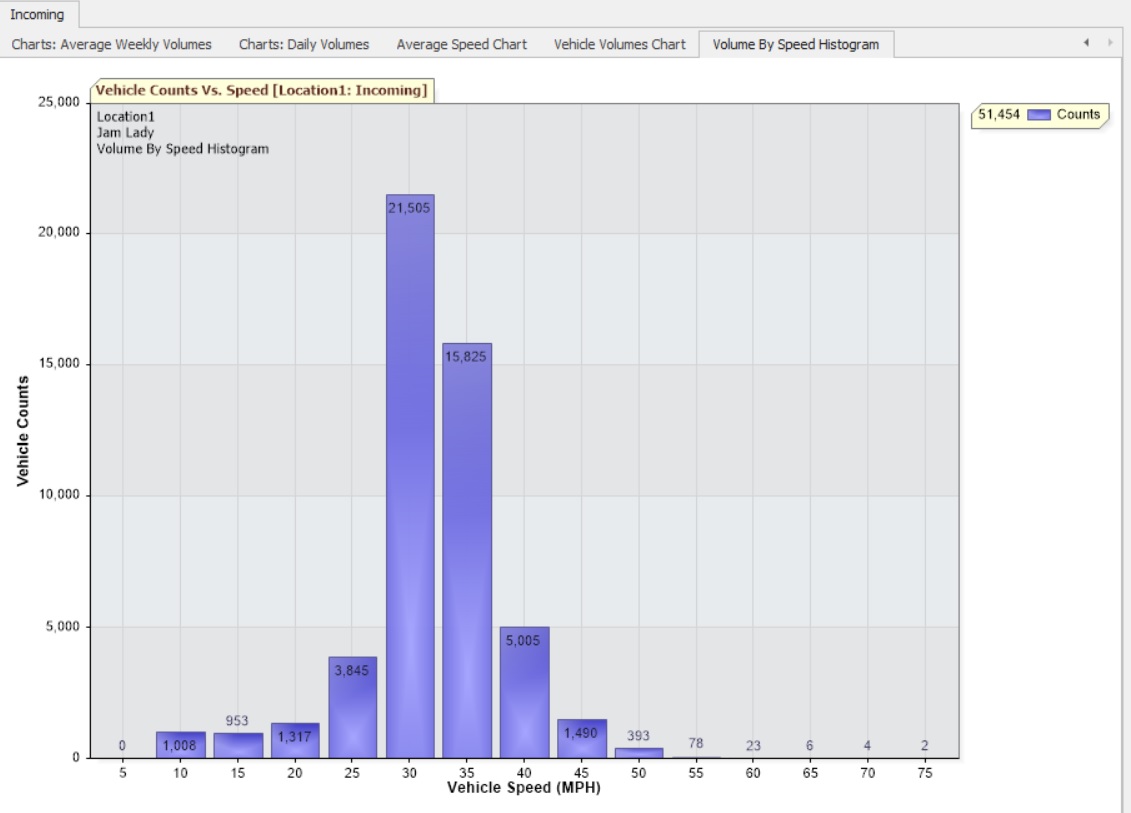
Task: Select the 15 MPH bar below 953
Action: (238, 745)
